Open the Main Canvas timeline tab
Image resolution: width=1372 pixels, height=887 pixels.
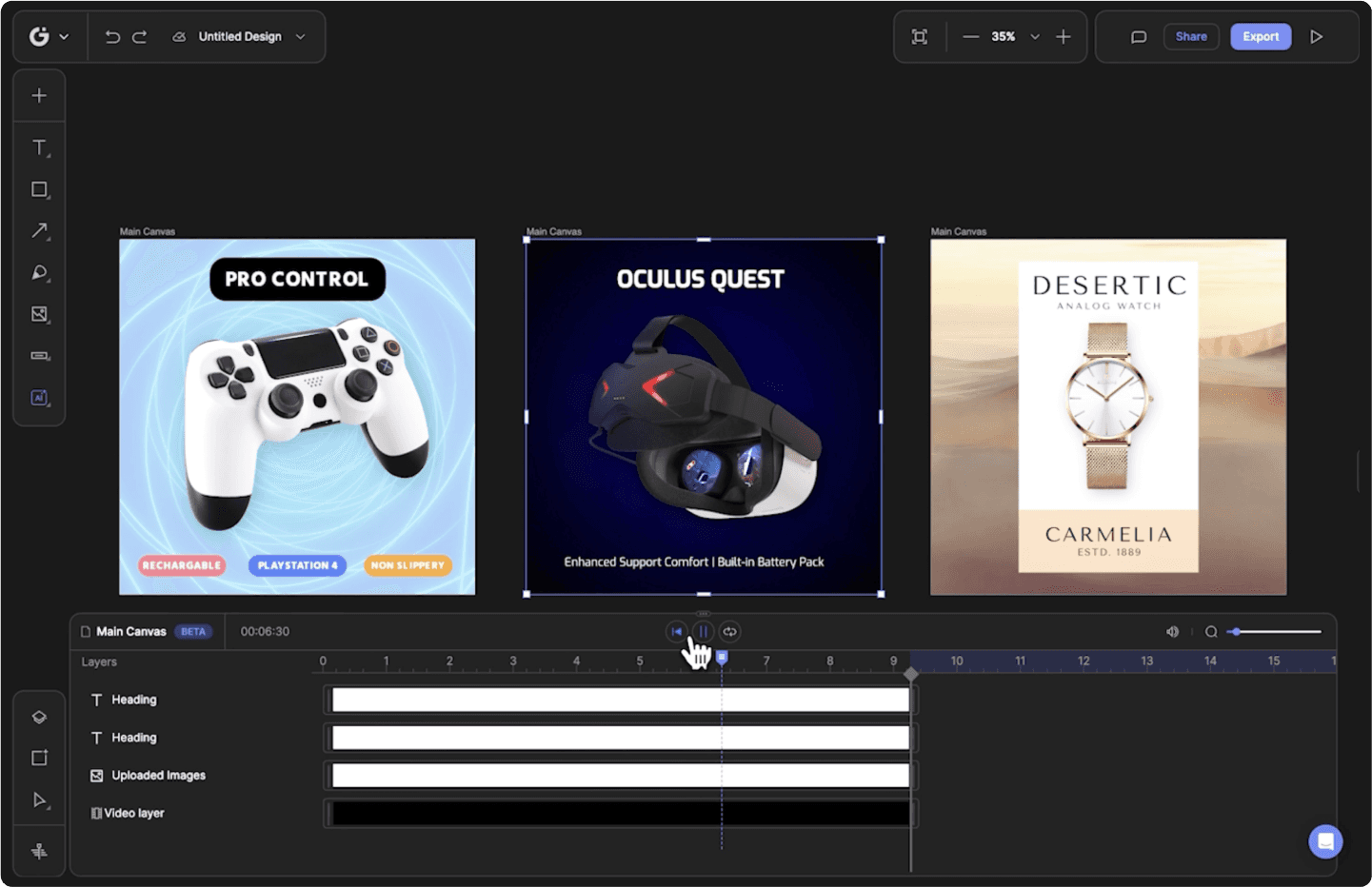pyautogui.click(x=131, y=632)
